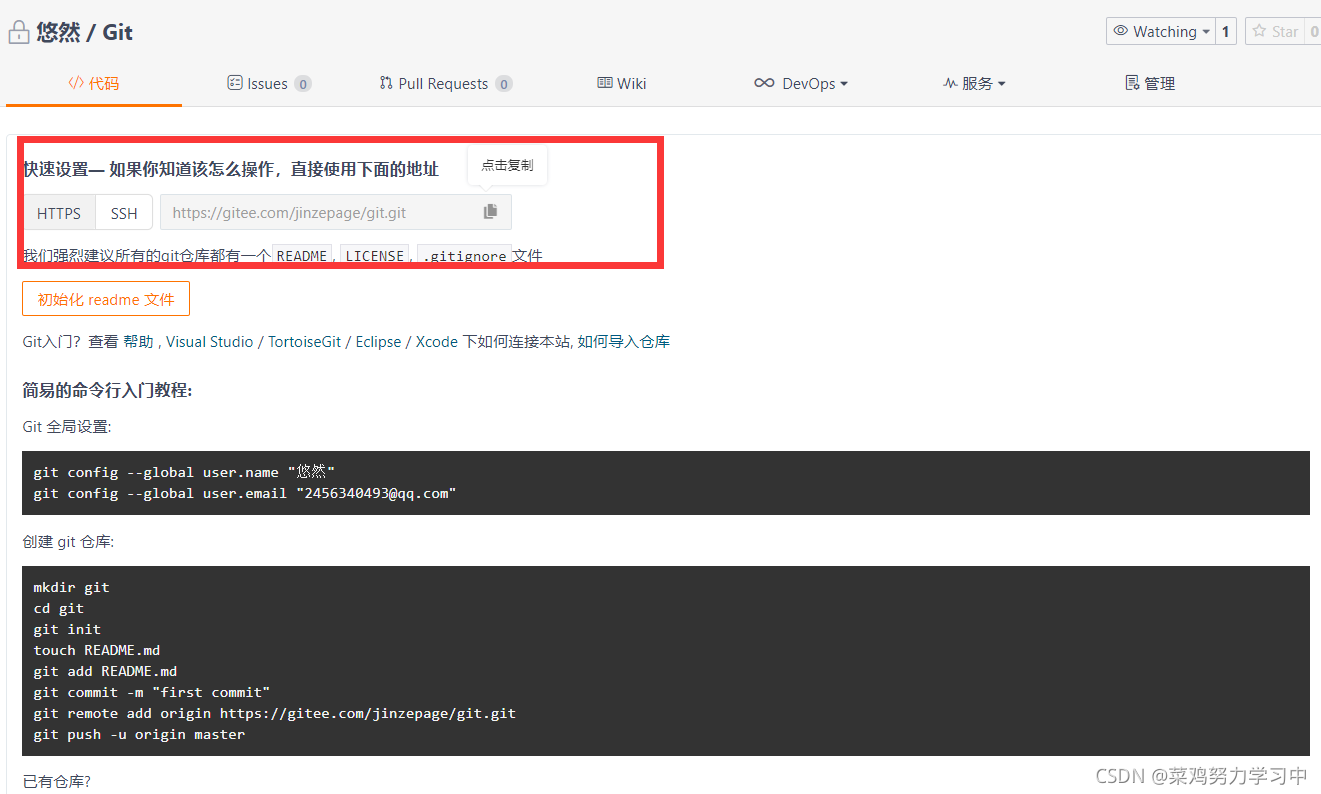Click the README code label
The image size is (1321, 794).
[x=302, y=256]
